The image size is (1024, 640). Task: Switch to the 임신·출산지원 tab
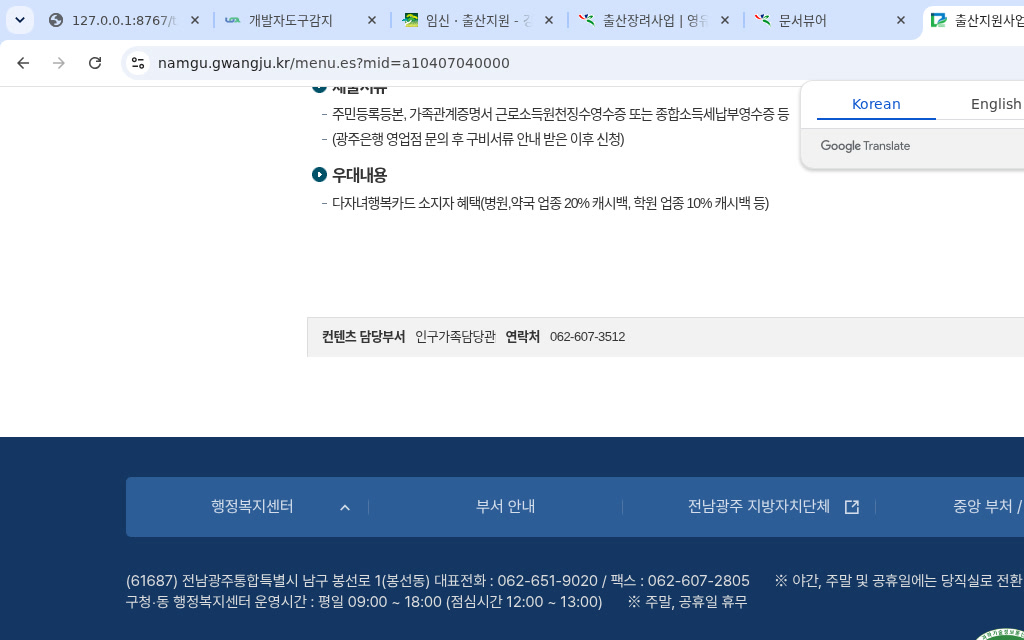(x=479, y=20)
